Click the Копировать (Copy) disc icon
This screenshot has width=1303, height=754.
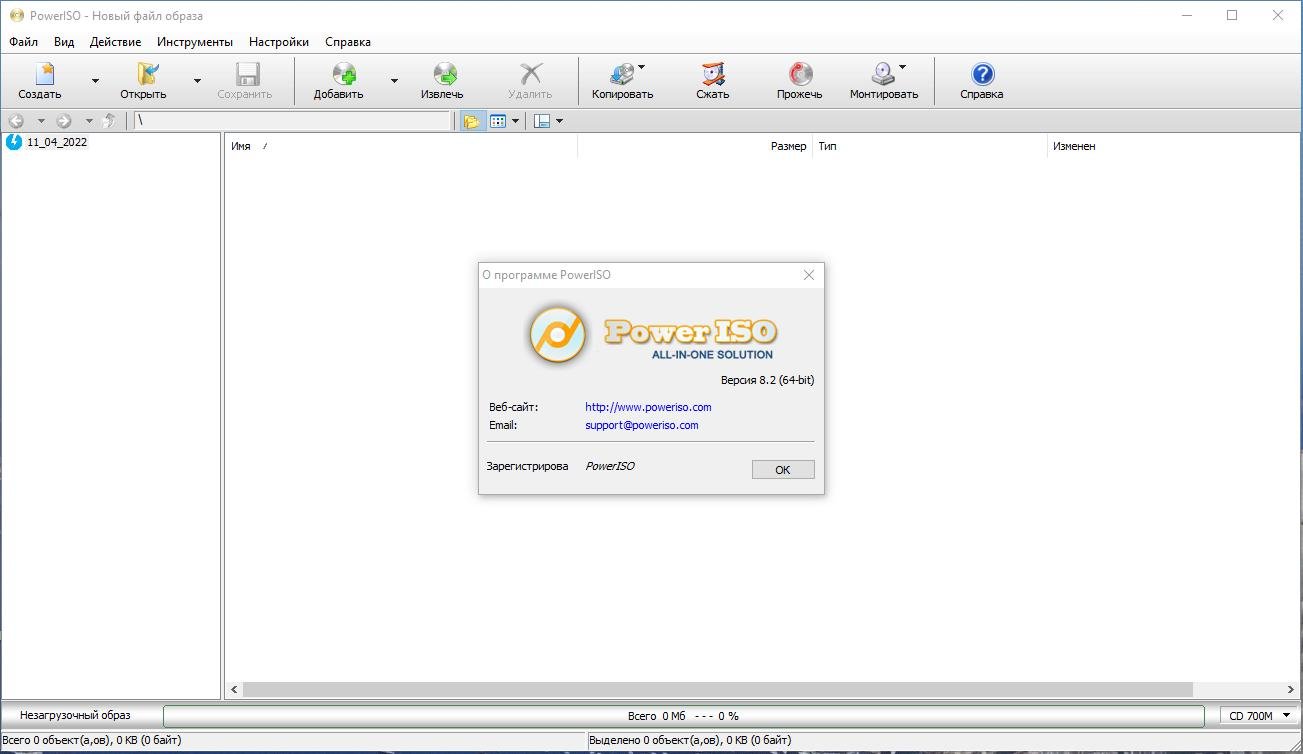point(622,74)
